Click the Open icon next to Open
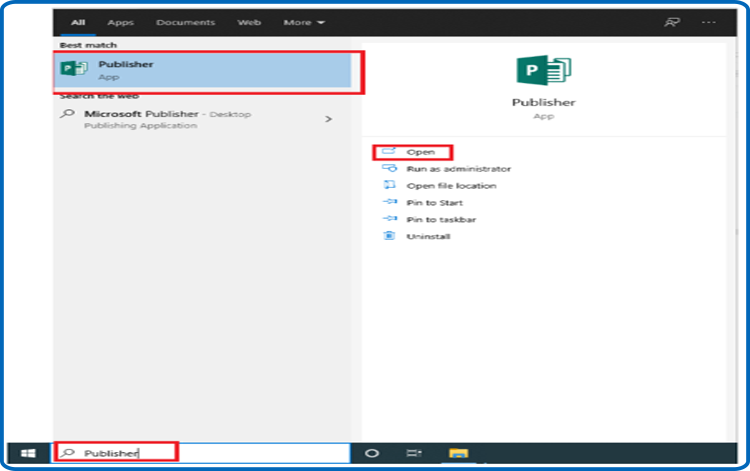The image size is (750, 471). pos(388,151)
